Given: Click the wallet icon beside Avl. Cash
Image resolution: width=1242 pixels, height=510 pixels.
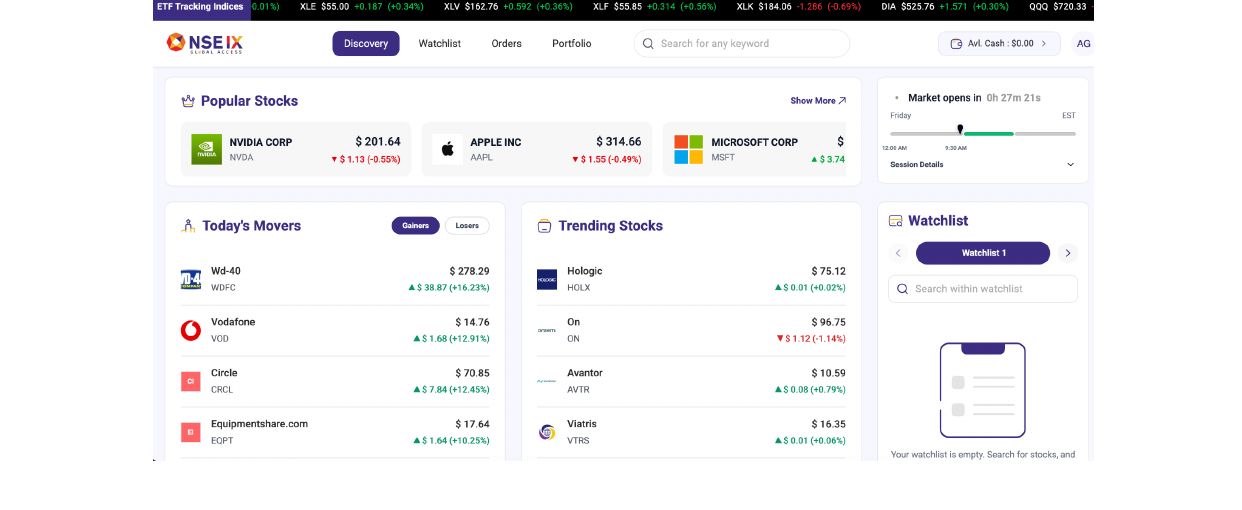Looking at the screenshot, I should pyautogui.click(x=957, y=44).
